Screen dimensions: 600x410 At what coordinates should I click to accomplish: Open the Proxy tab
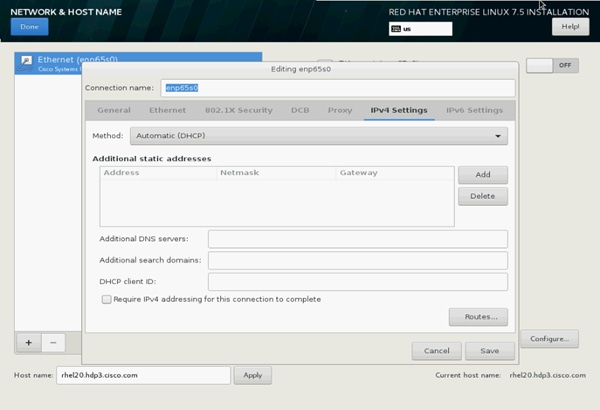[x=340, y=110]
